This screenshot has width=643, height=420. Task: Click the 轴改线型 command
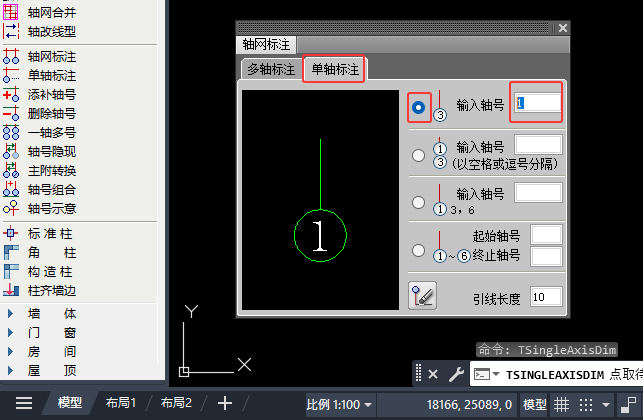52,32
